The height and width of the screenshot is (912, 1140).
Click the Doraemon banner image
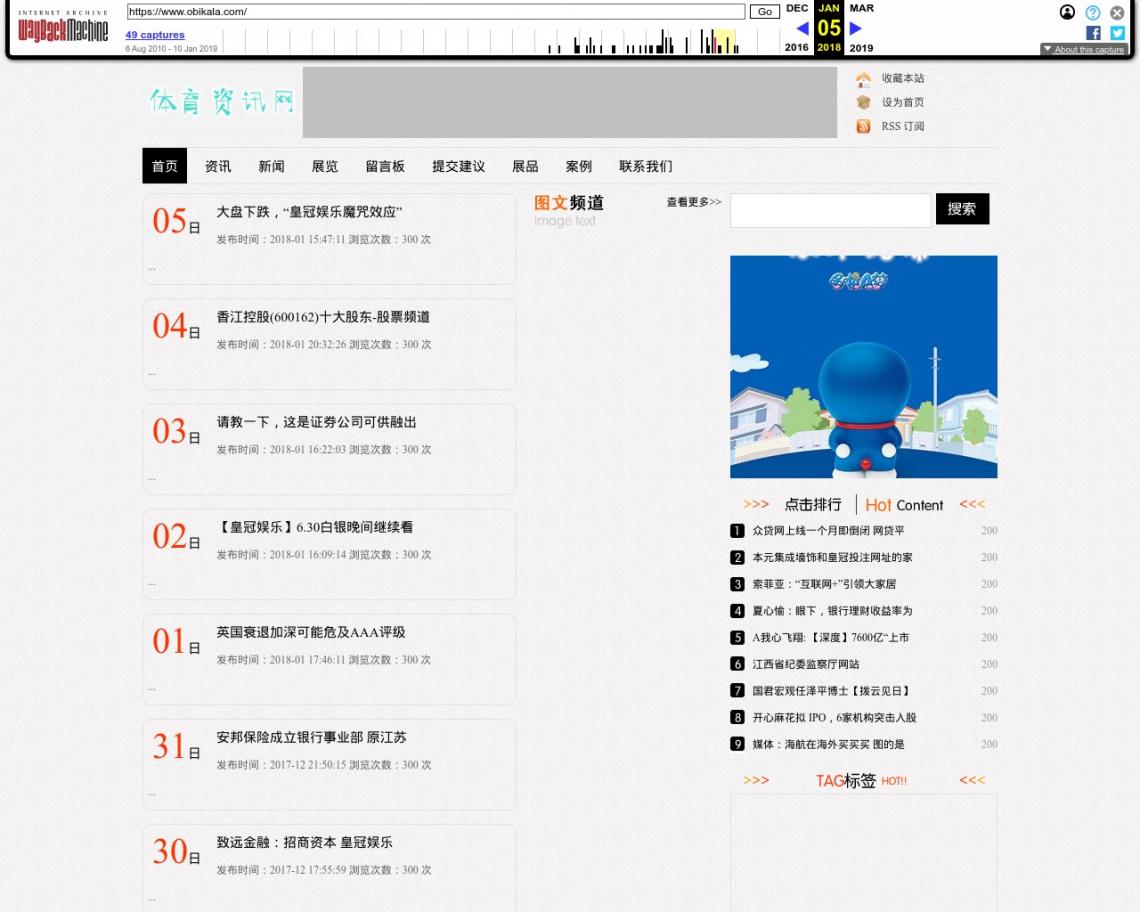tap(864, 367)
